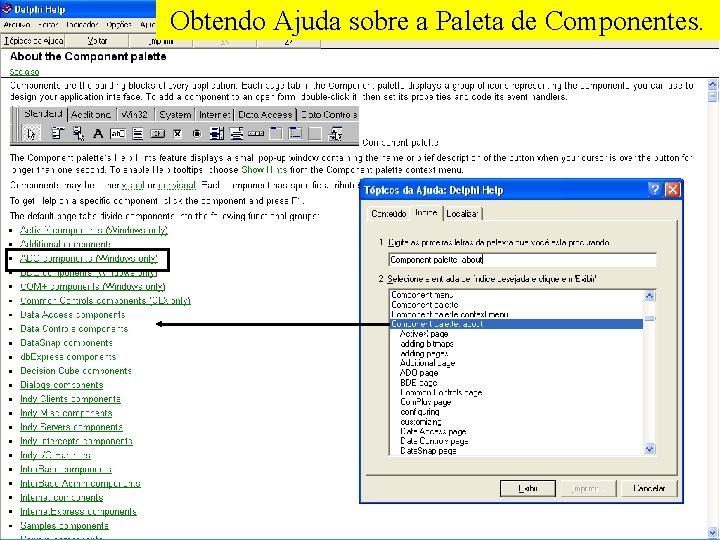Viewport: 720px width, 540px height.
Task: Choose the ComboBox component icon
Action: coord(236,134)
